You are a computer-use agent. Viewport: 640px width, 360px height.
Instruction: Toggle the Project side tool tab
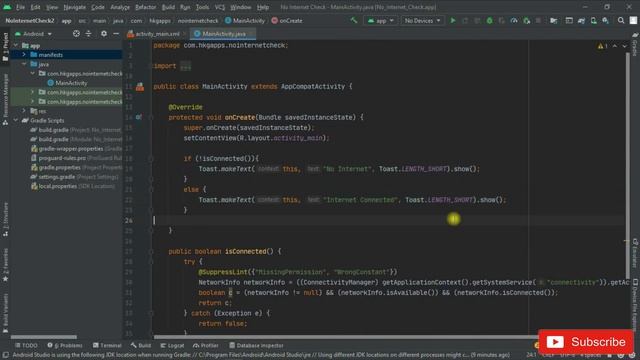point(5,47)
